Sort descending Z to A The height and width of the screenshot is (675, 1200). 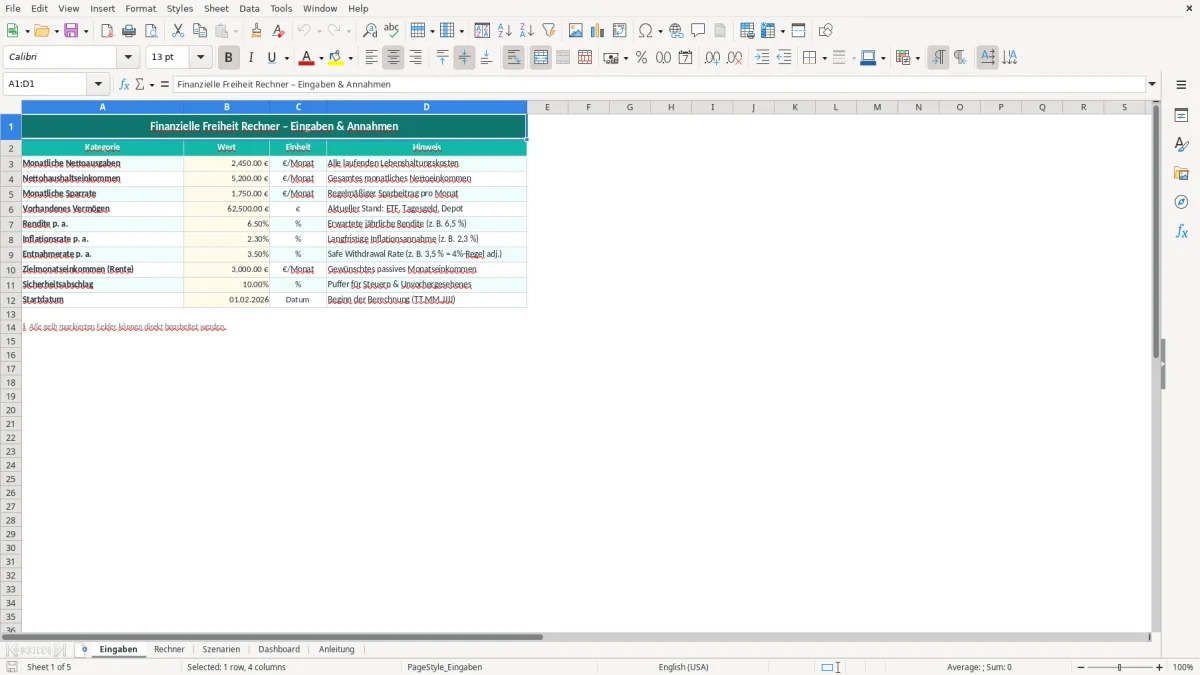(526, 31)
